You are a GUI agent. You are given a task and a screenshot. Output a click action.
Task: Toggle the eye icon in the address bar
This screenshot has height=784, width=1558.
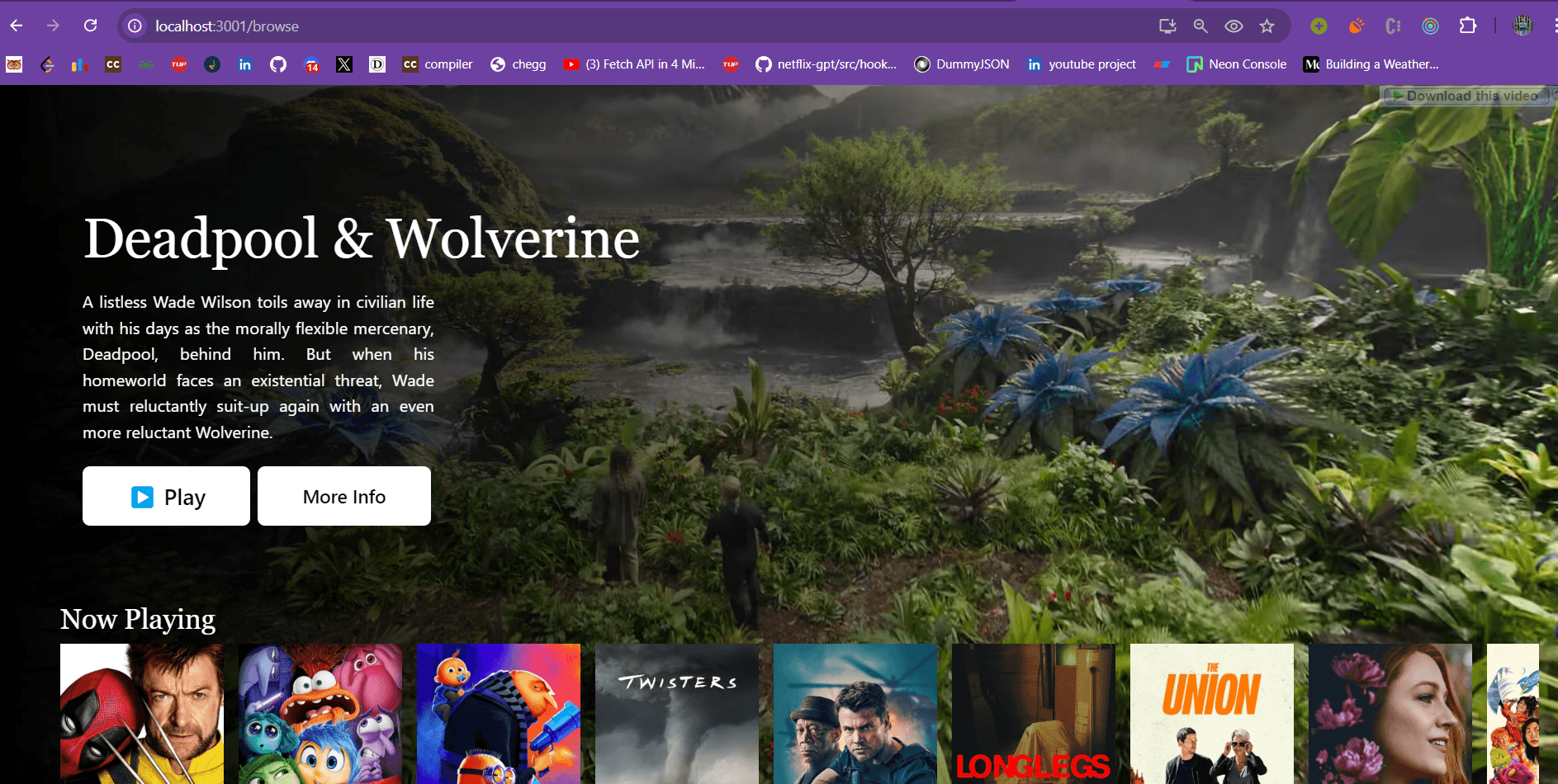1234,26
